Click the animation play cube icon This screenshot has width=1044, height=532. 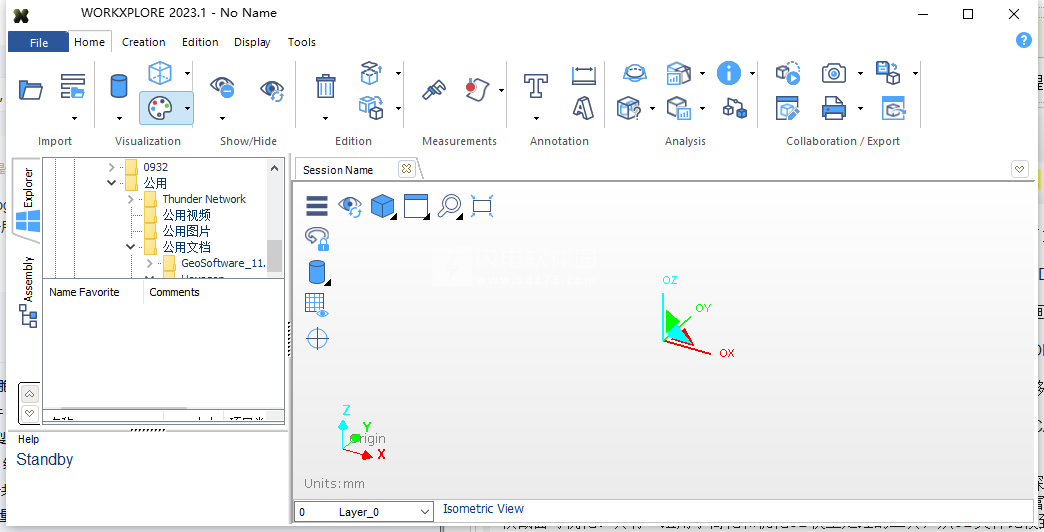click(x=788, y=73)
